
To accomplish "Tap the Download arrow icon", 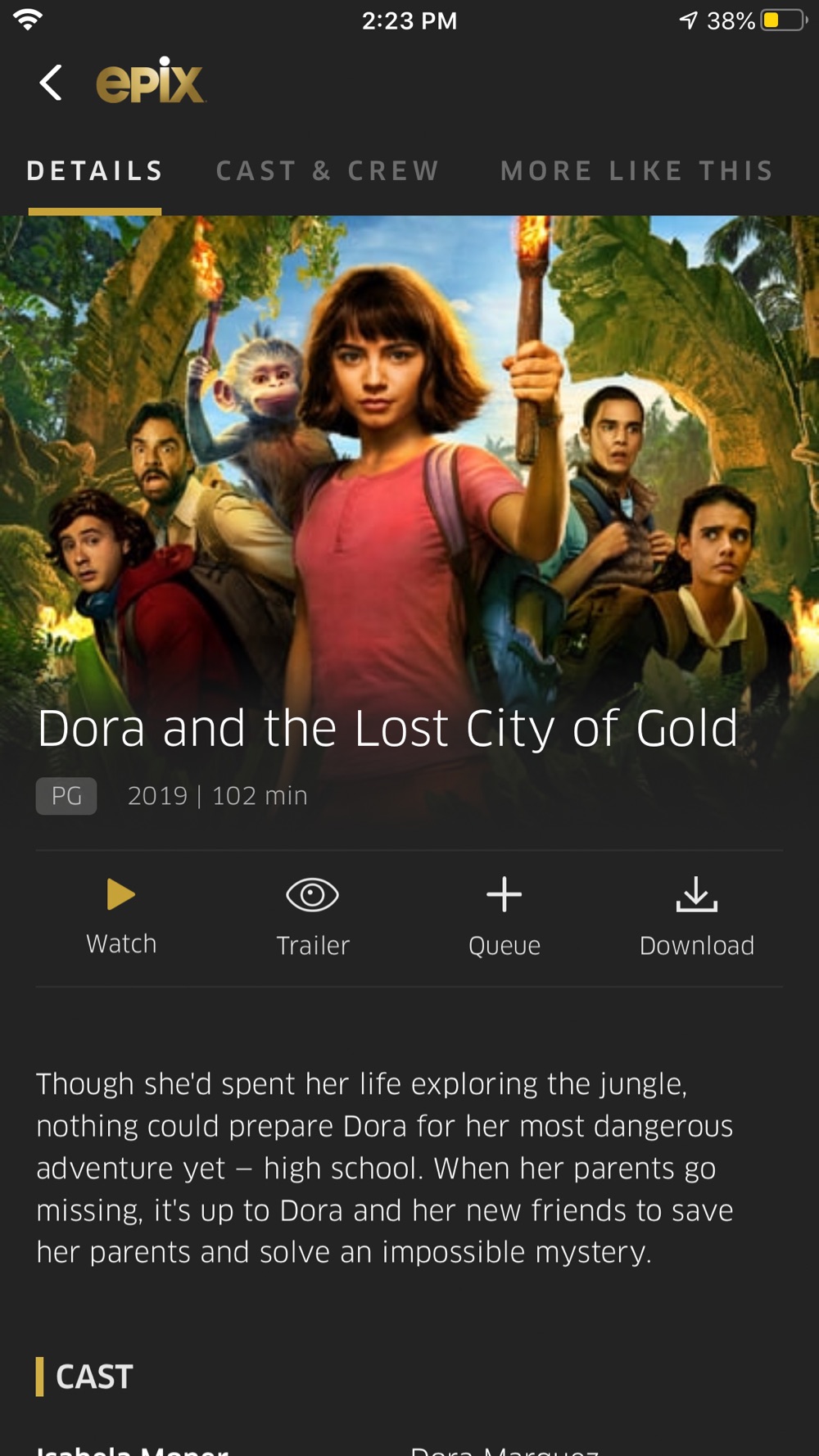I will (697, 894).
